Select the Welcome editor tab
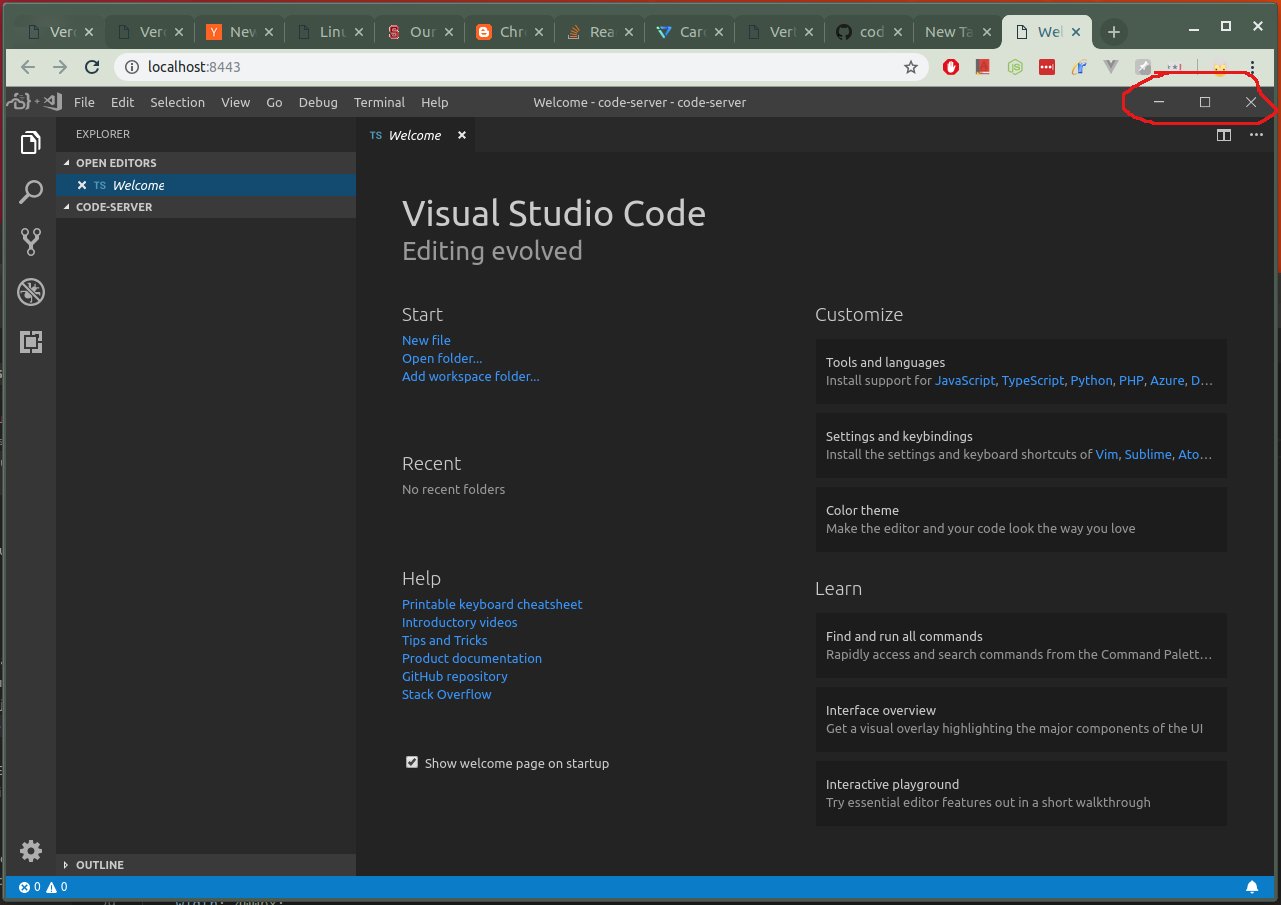 click(x=415, y=135)
